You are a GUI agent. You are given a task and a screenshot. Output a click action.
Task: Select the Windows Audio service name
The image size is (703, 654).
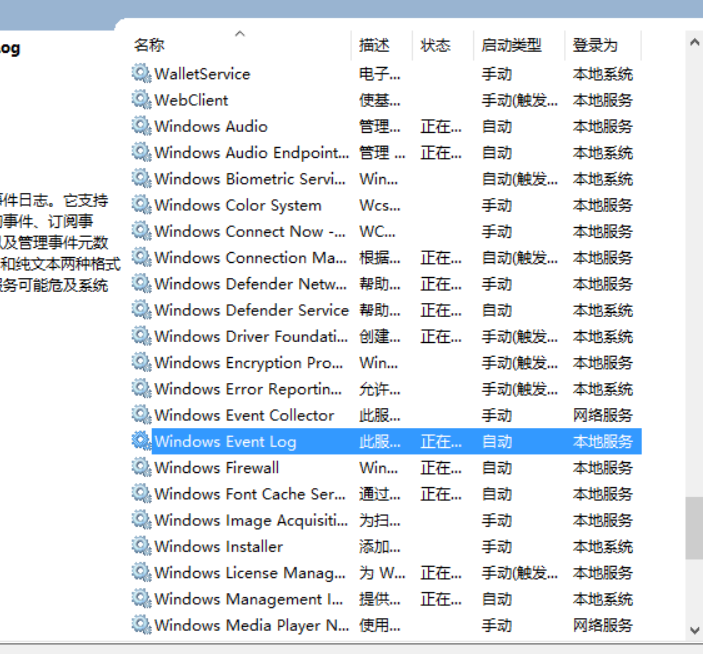point(211,126)
